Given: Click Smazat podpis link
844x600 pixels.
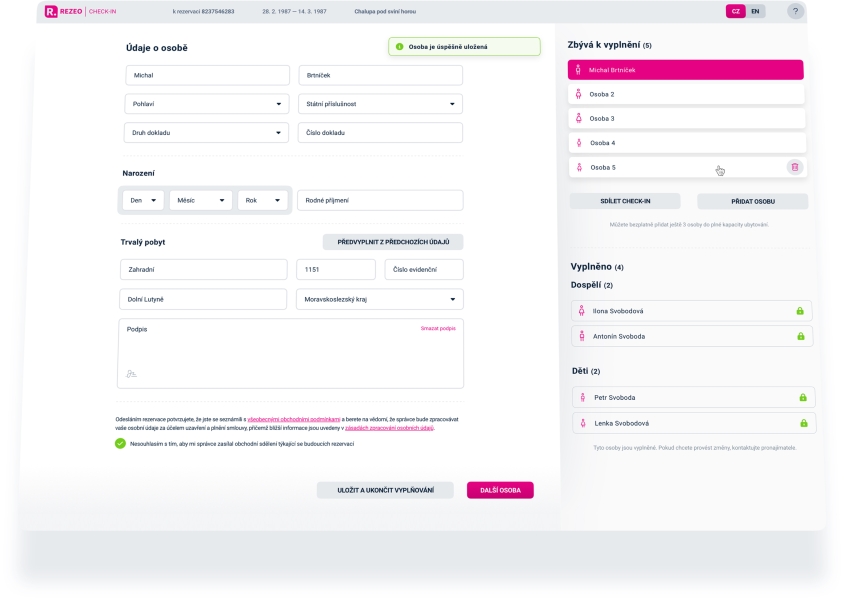Looking at the screenshot, I should 438,328.
